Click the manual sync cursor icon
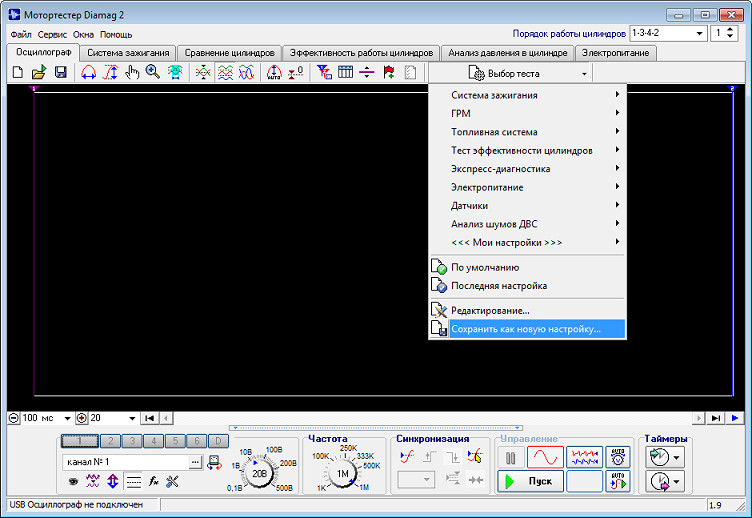The height and width of the screenshot is (518, 752). coord(475,457)
